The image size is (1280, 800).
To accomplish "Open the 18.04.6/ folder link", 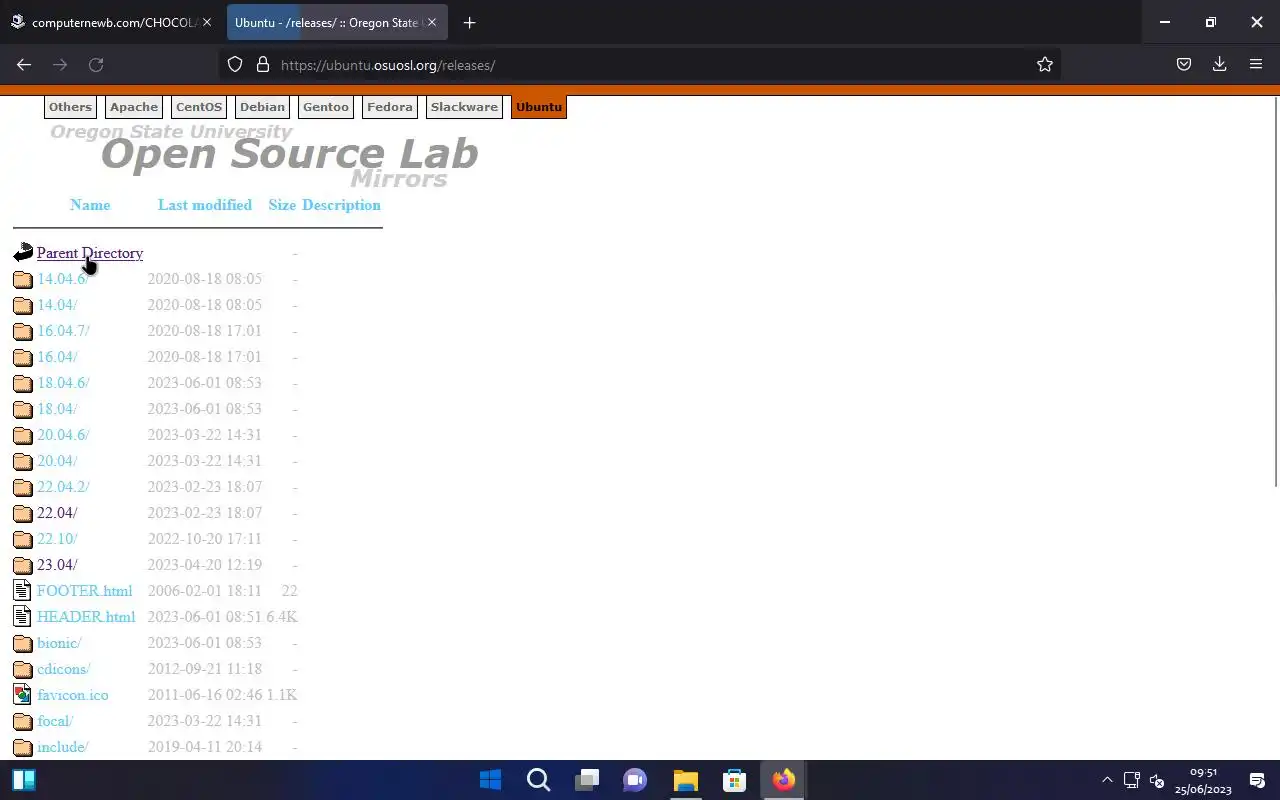I will (63, 383).
